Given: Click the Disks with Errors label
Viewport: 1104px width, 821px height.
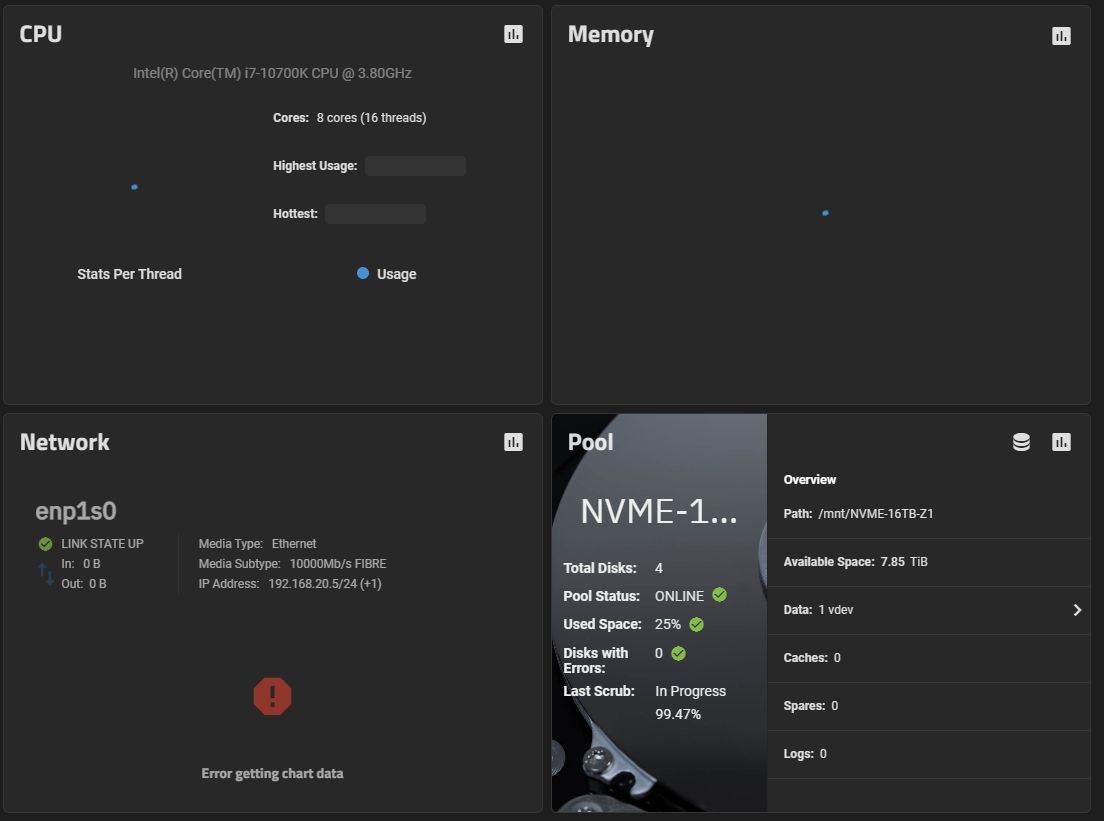Looking at the screenshot, I should pyautogui.click(x=596, y=660).
